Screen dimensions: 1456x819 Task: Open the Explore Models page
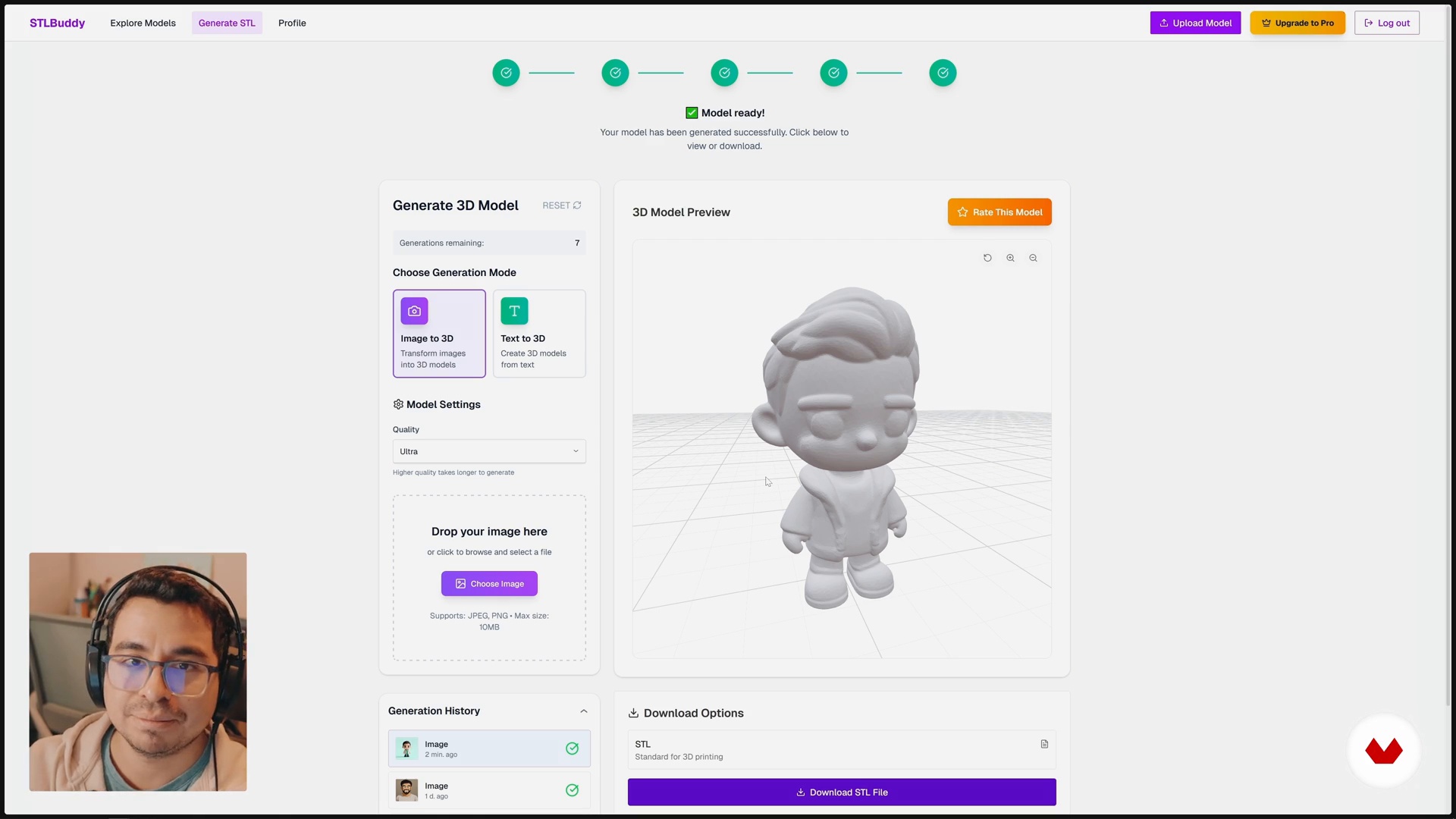coord(143,23)
